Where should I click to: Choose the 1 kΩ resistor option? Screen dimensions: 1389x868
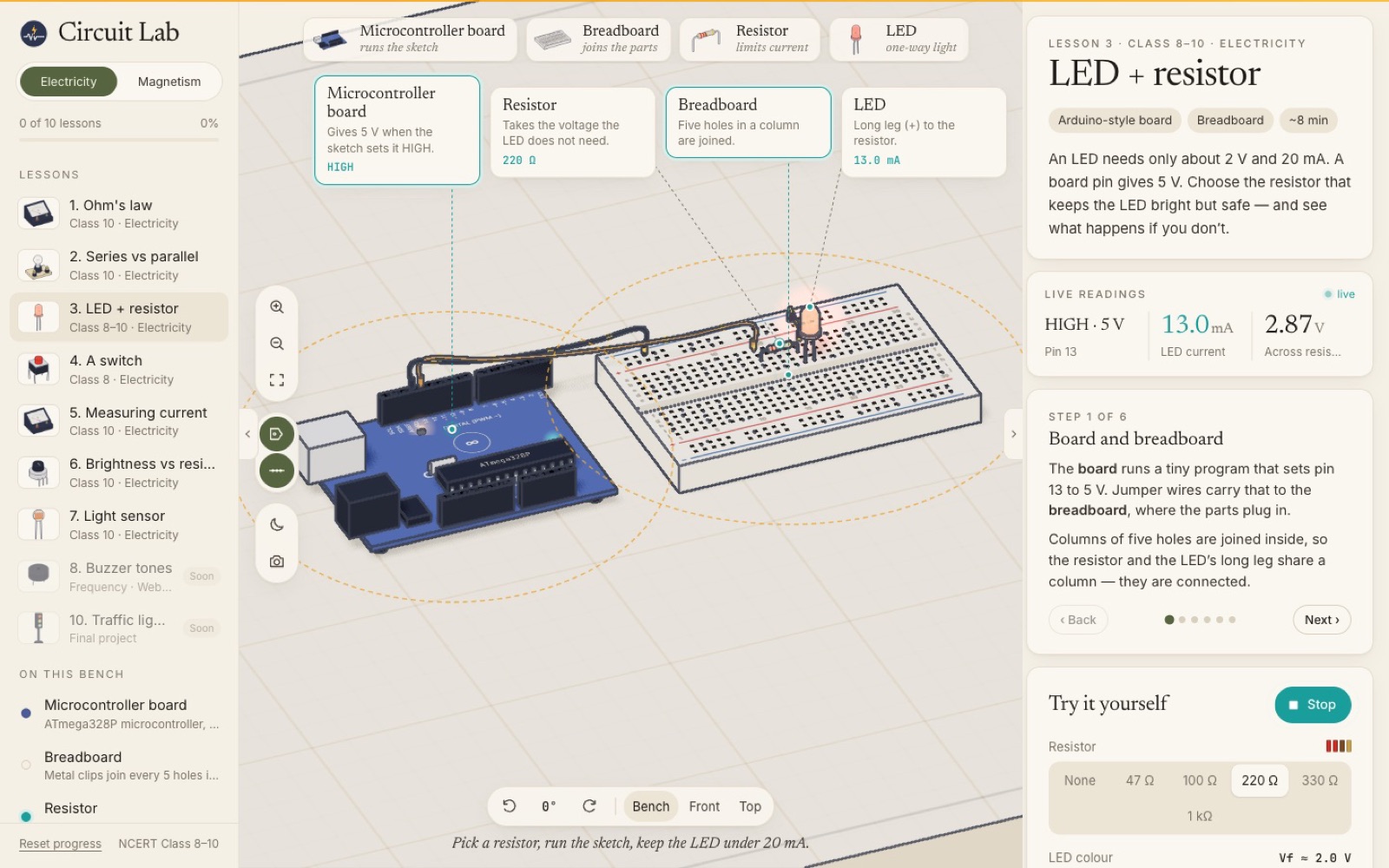[x=1200, y=816]
